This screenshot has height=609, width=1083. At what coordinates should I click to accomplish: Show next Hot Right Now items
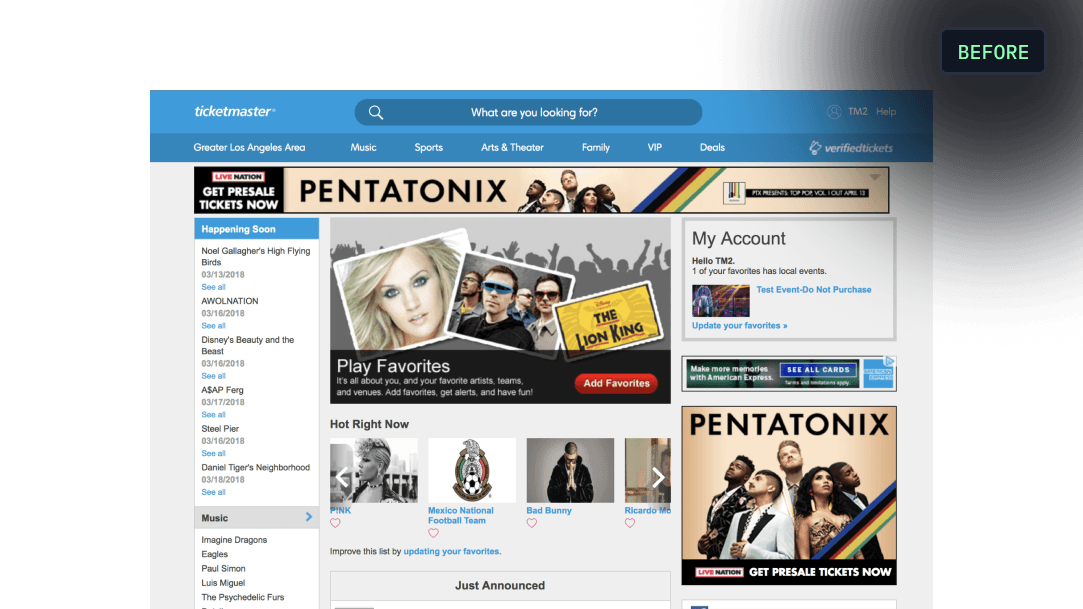click(x=658, y=476)
